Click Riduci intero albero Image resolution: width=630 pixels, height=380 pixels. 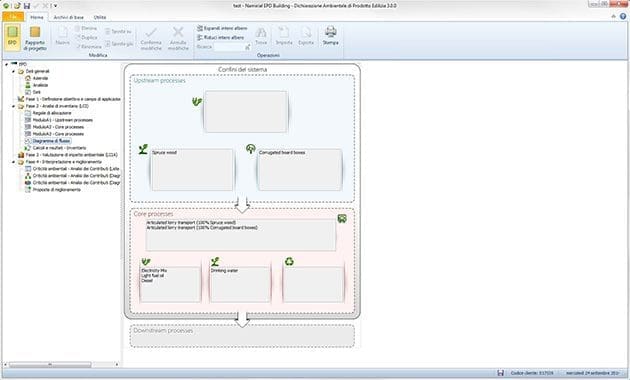coord(221,37)
